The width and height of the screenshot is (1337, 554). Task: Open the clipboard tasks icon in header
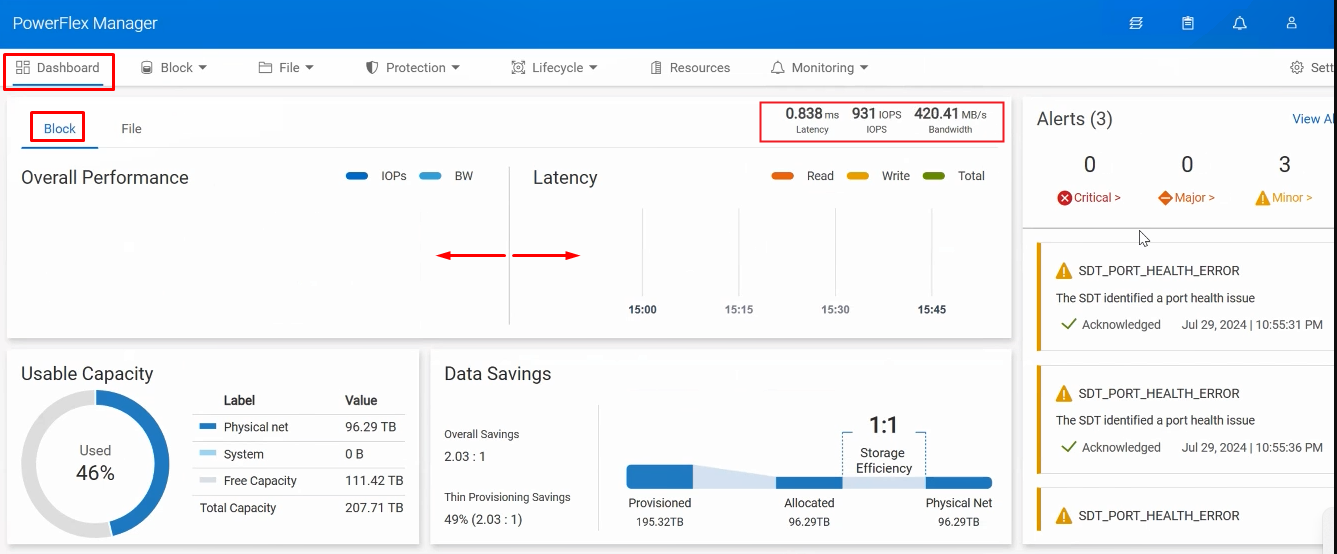pos(1188,23)
